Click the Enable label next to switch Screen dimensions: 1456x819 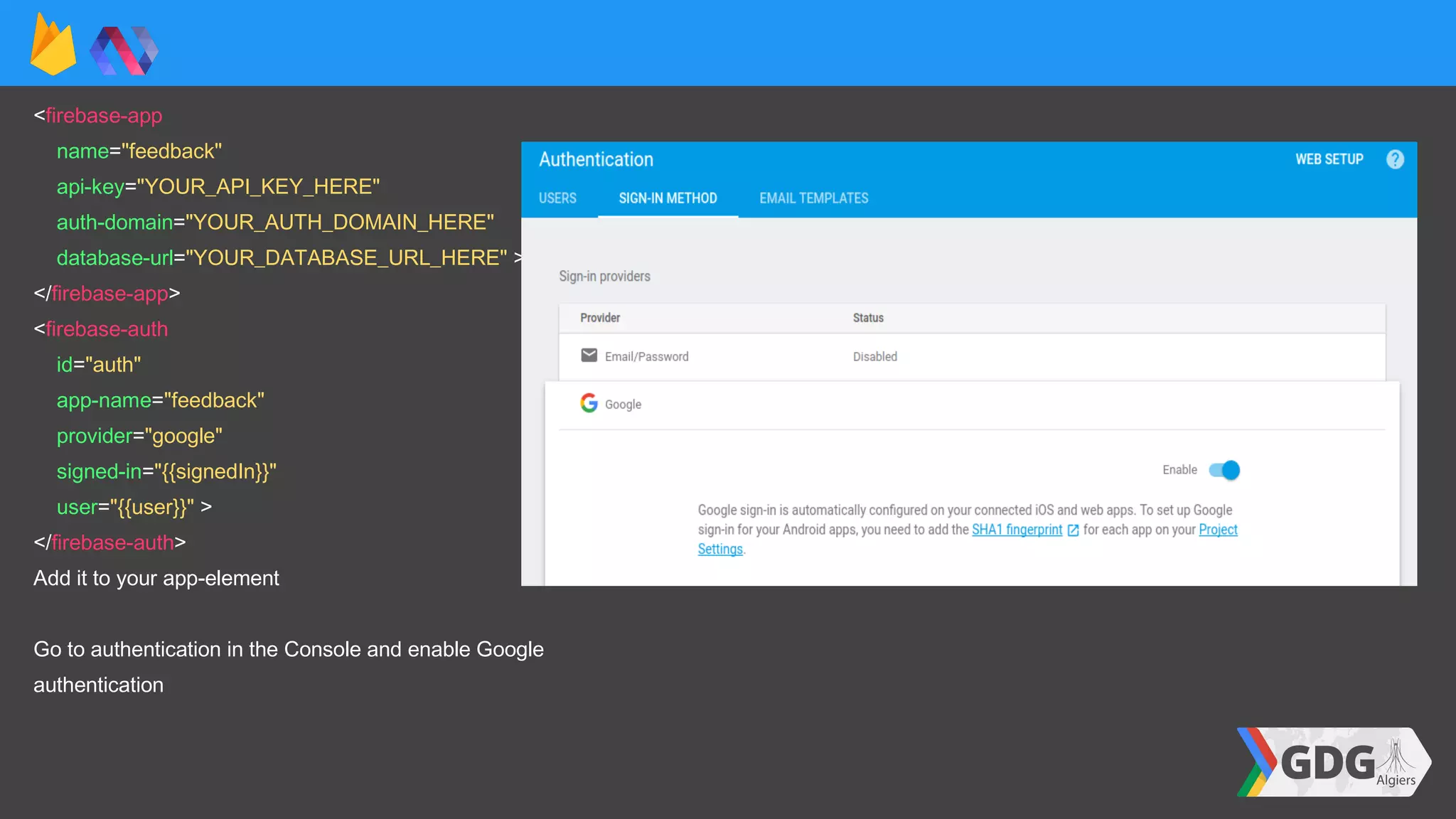tap(1179, 470)
